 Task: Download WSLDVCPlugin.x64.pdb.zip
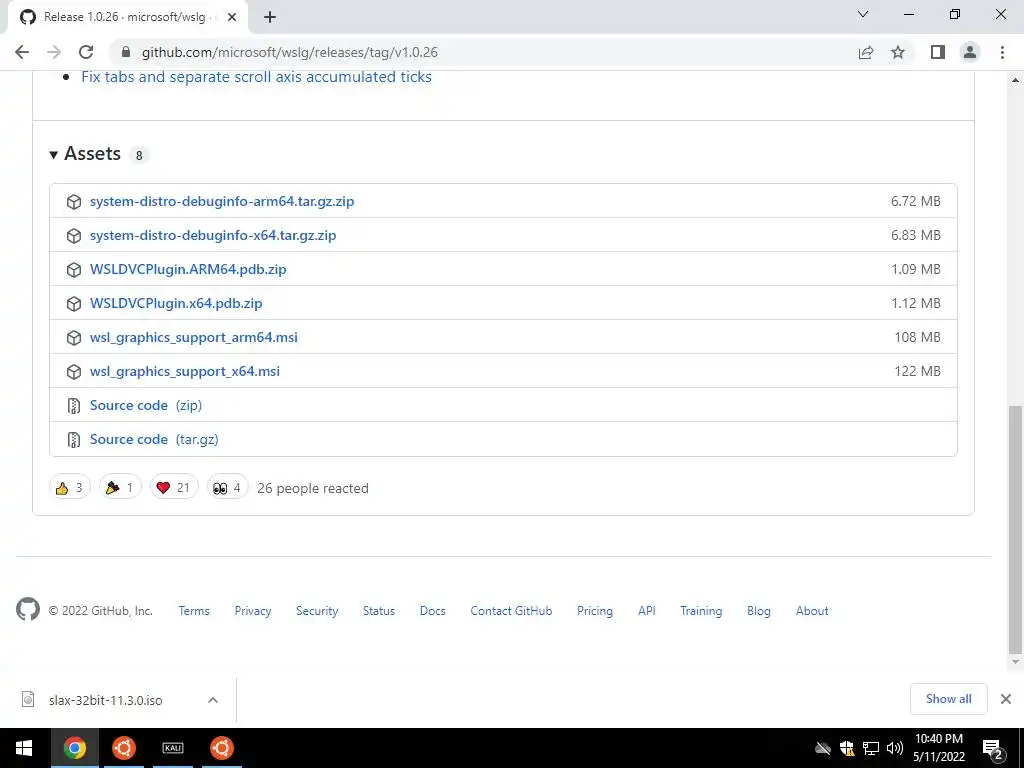[176, 303]
